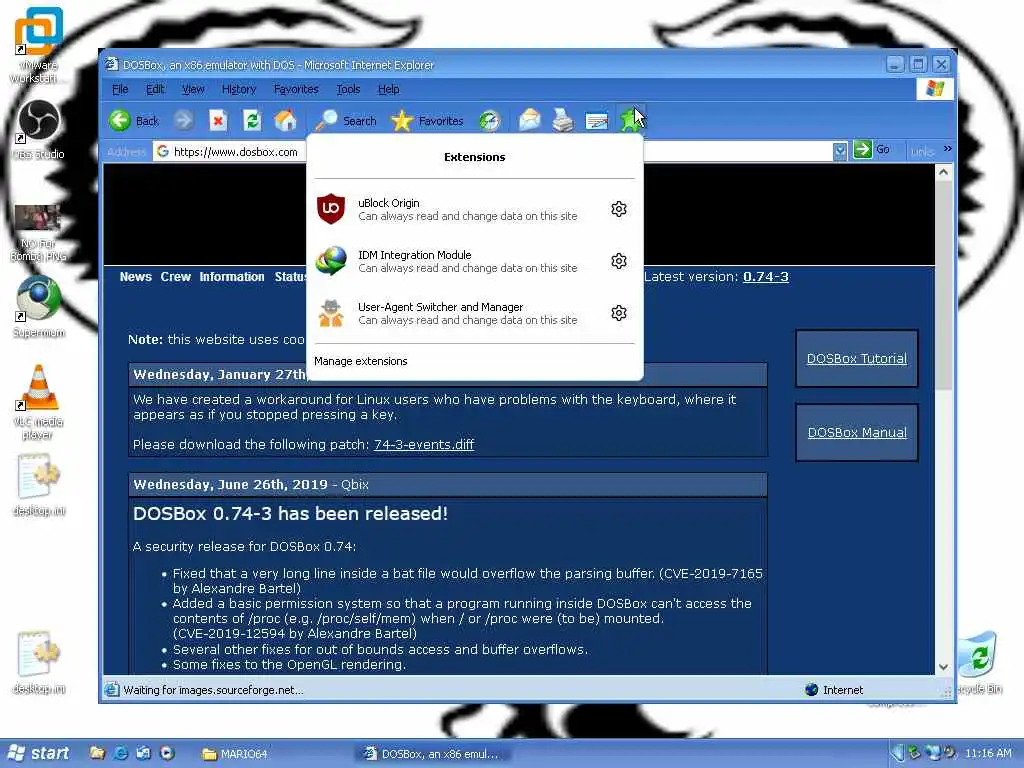Click the Internet zone status indicator
1024x768 pixels.
(834, 690)
